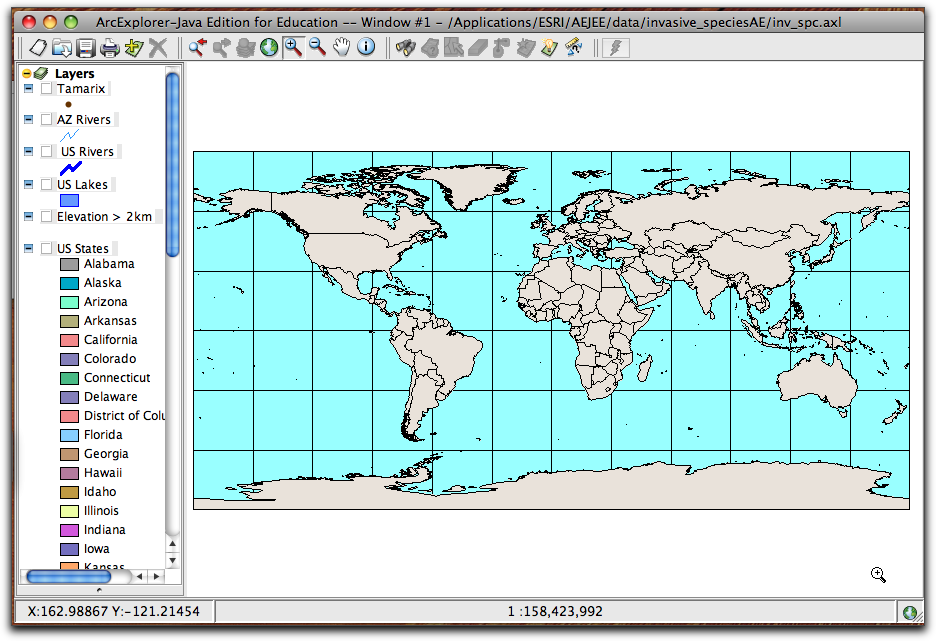This screenshot has width=936, height=641.
Task: Collapse the AZ Rivers legend
Action: pos(28,120)
